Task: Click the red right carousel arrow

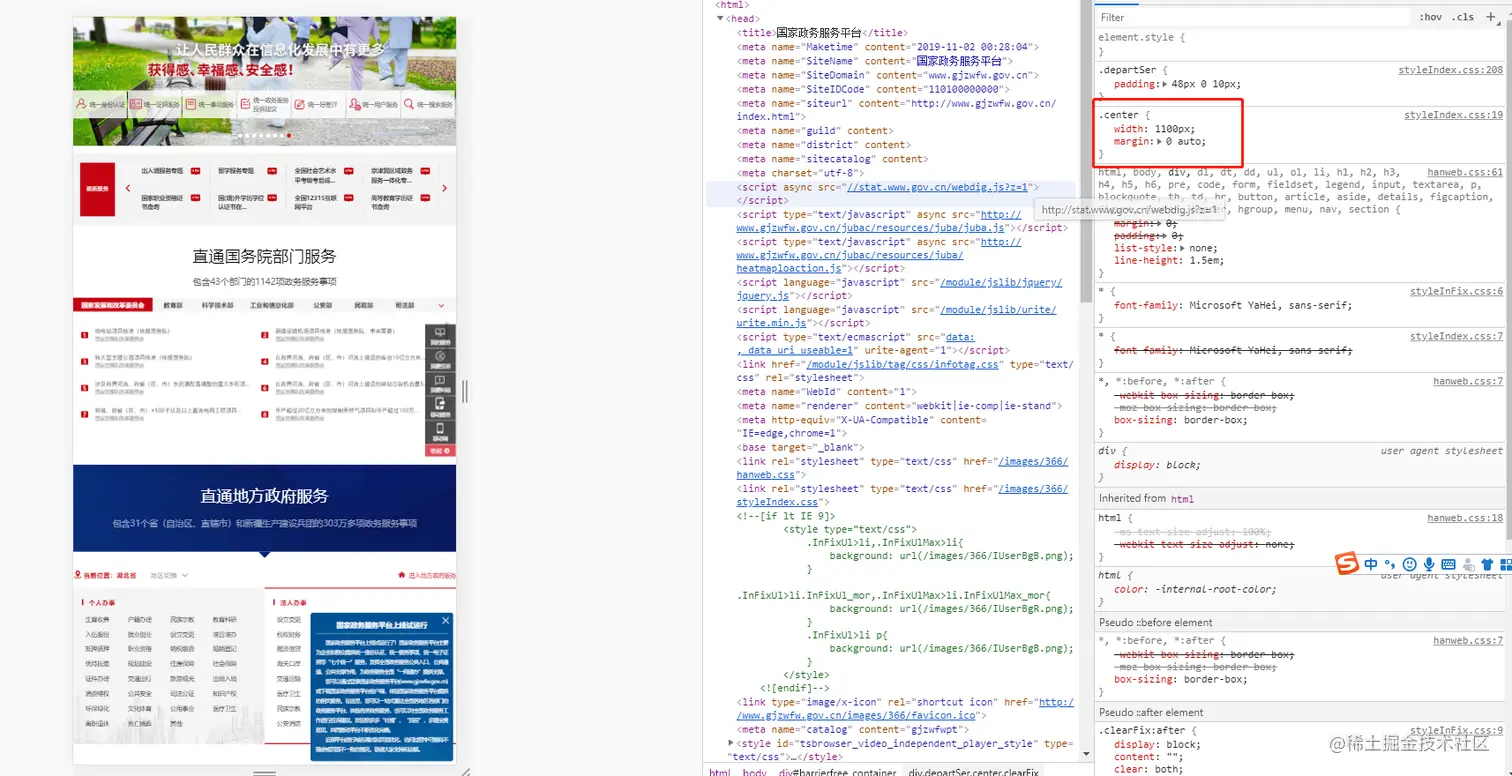Action: (x=444, y=188)
